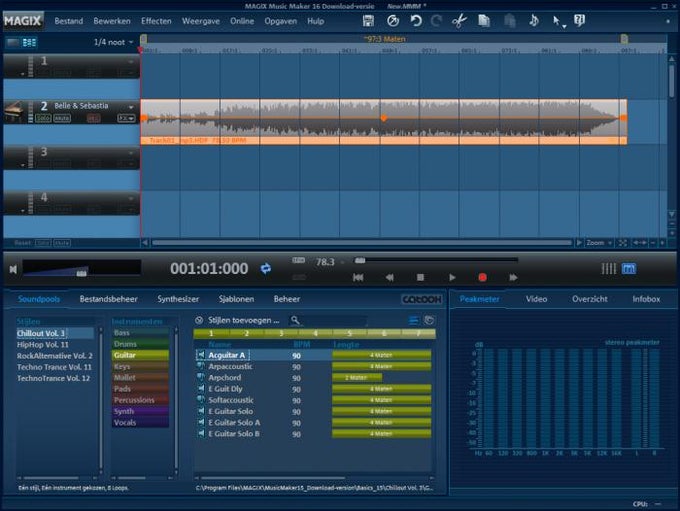Viewport: 680px width, 511px height.
Task: Click the search magnifier icon in Soundpools
Action: 295,321
